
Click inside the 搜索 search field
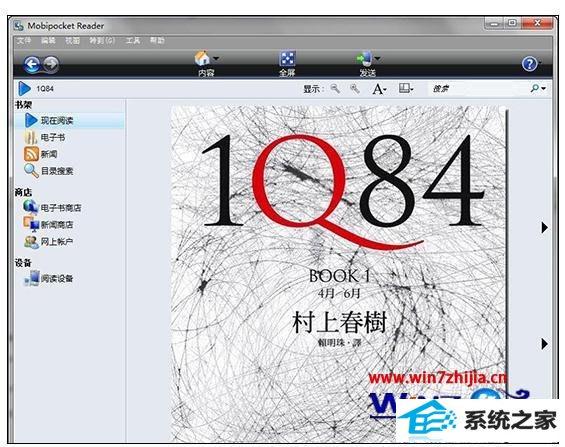(x=477, y=89)
